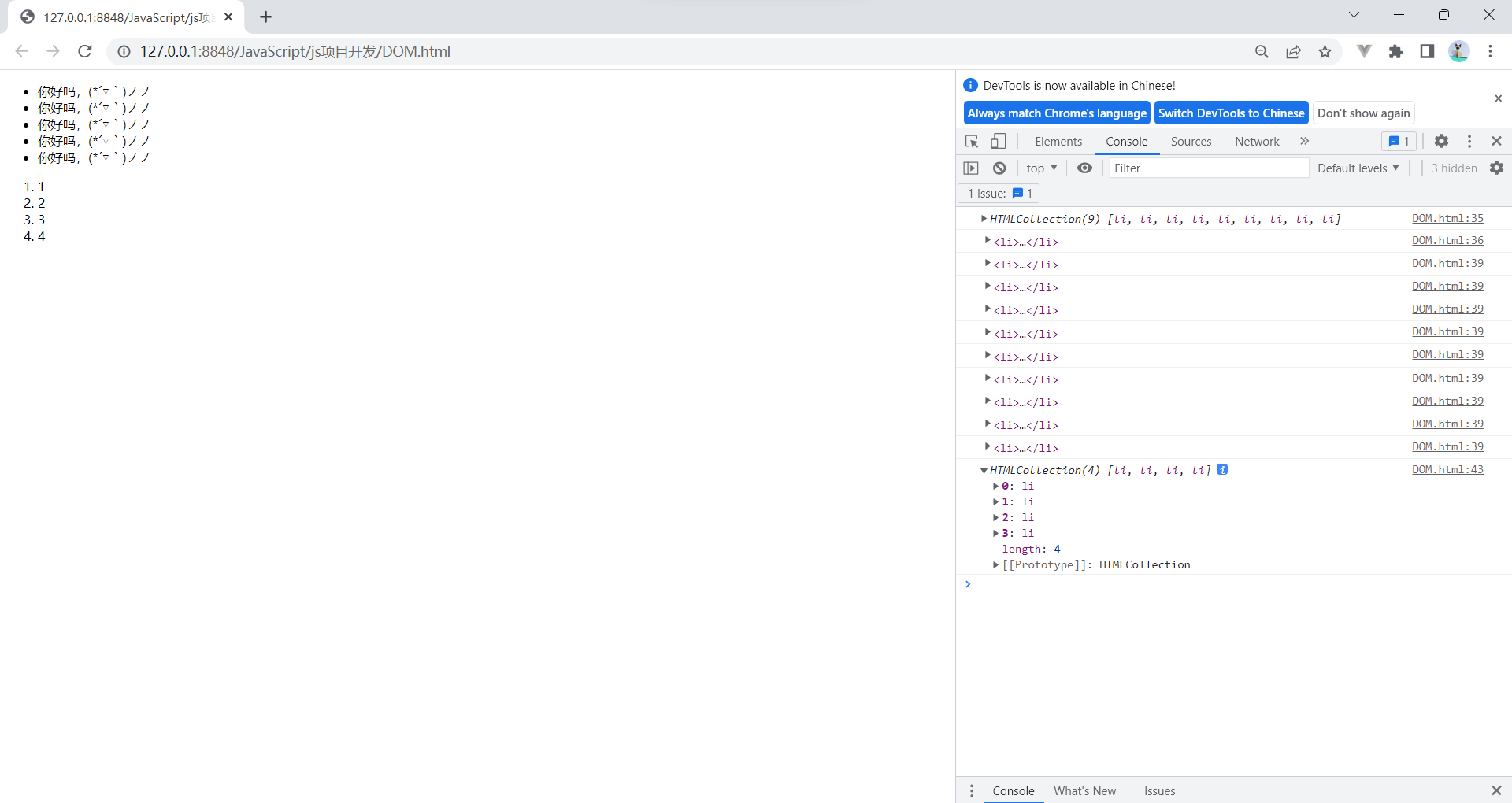Click the issues counter badge

click(1399, 141)
